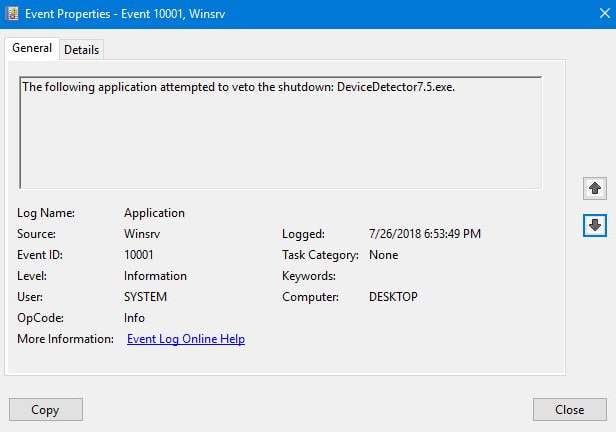The image size is (616, 432).
Task: Click the DeviceDetector7.5.exe text in description
Action: [396, 87]
